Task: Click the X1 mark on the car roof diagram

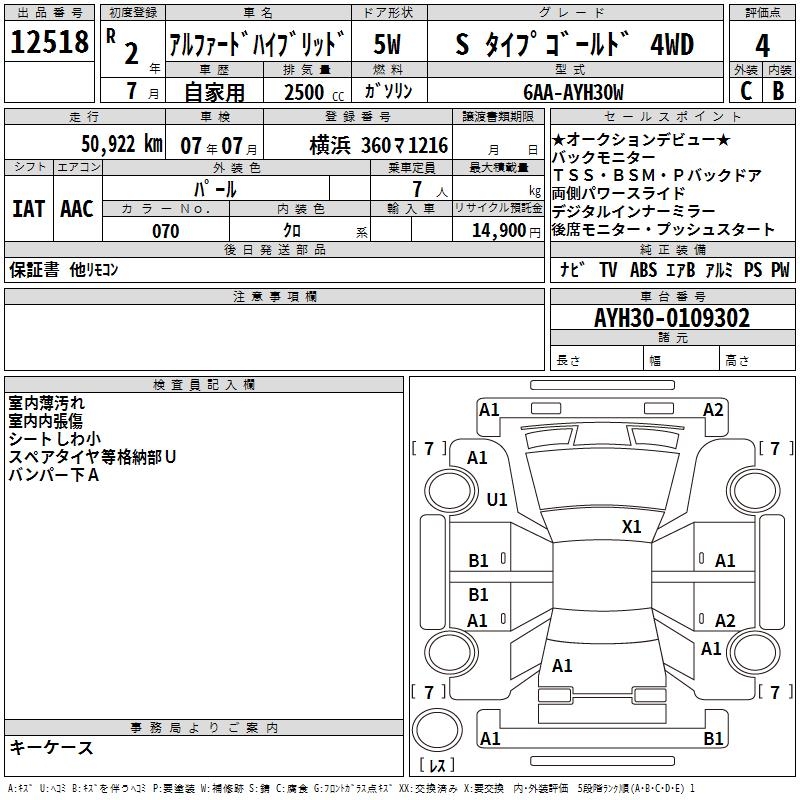Action: (x=631, y=527)
